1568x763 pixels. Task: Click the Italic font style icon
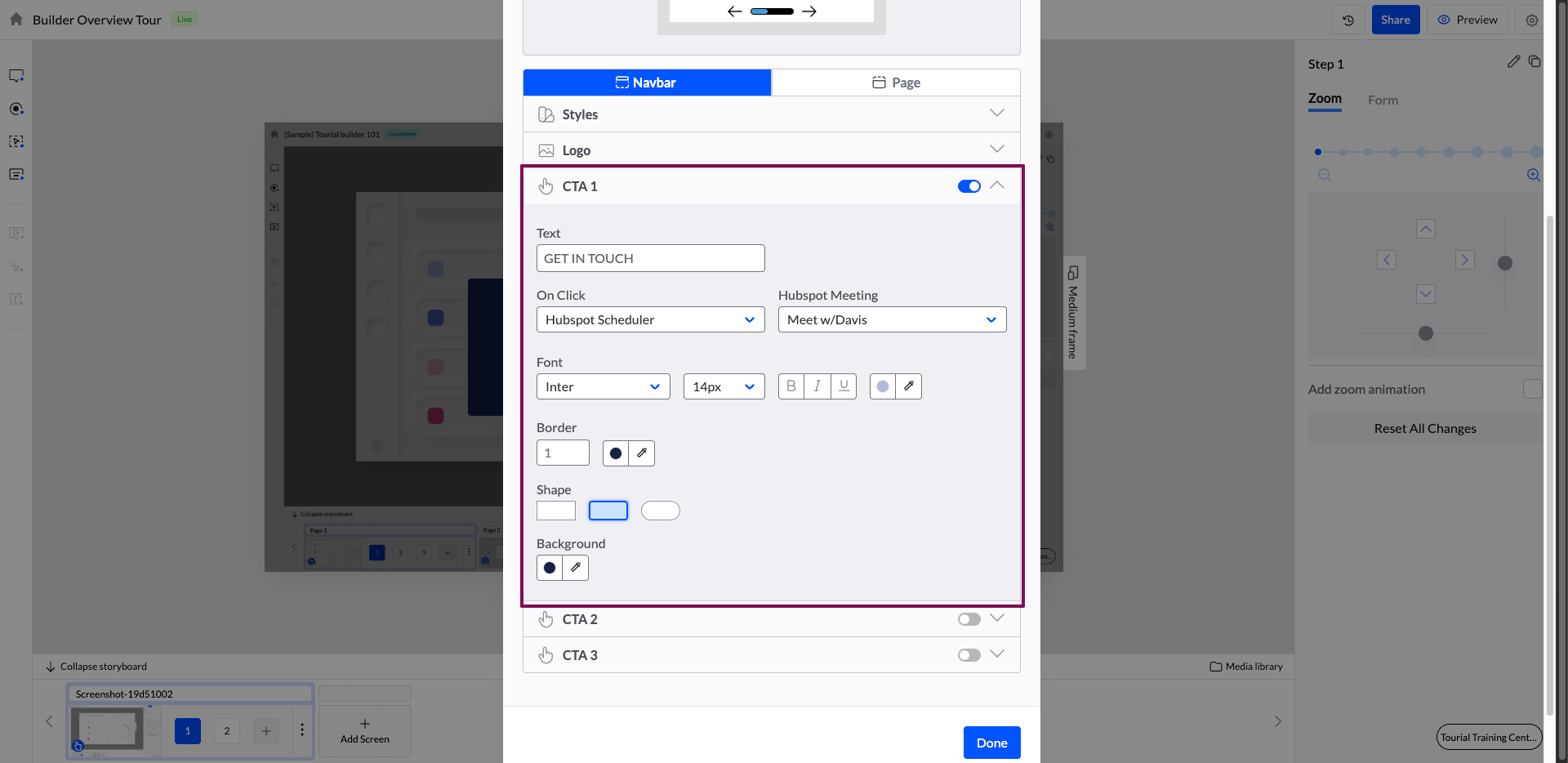point(817,386)
